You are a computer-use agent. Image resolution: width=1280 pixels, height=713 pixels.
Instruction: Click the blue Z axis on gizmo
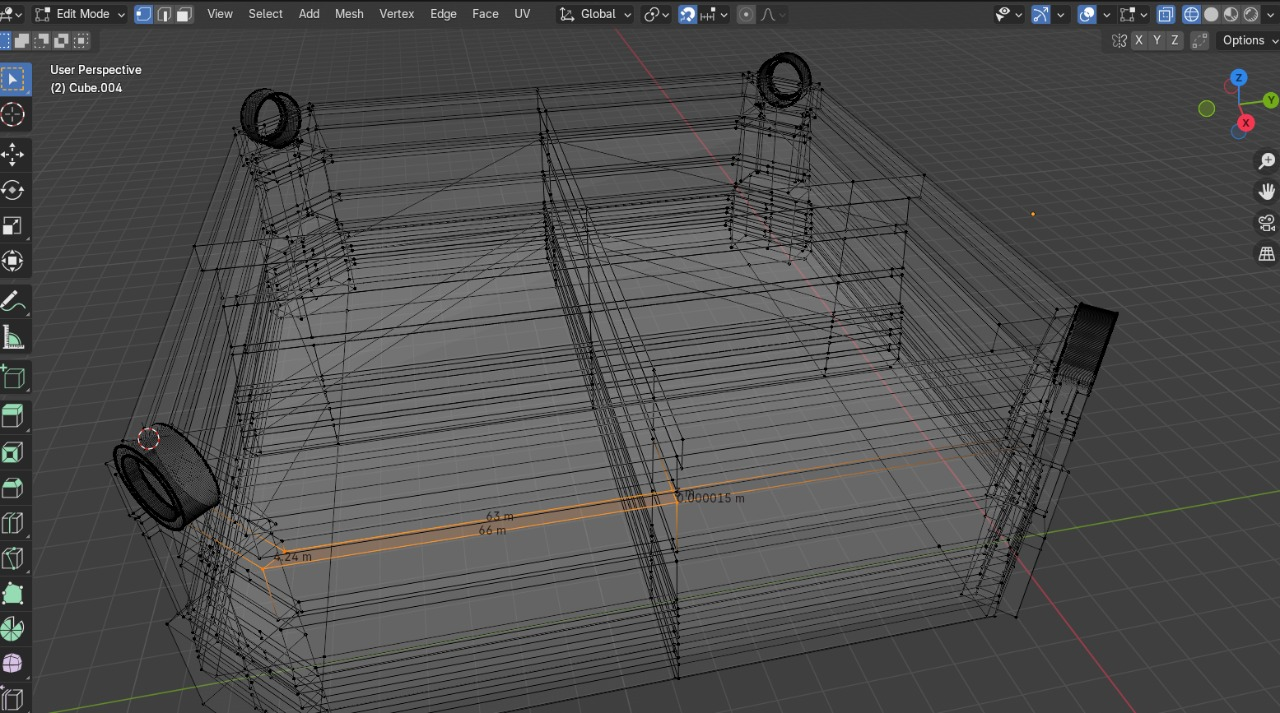[x=1238, y=78]
